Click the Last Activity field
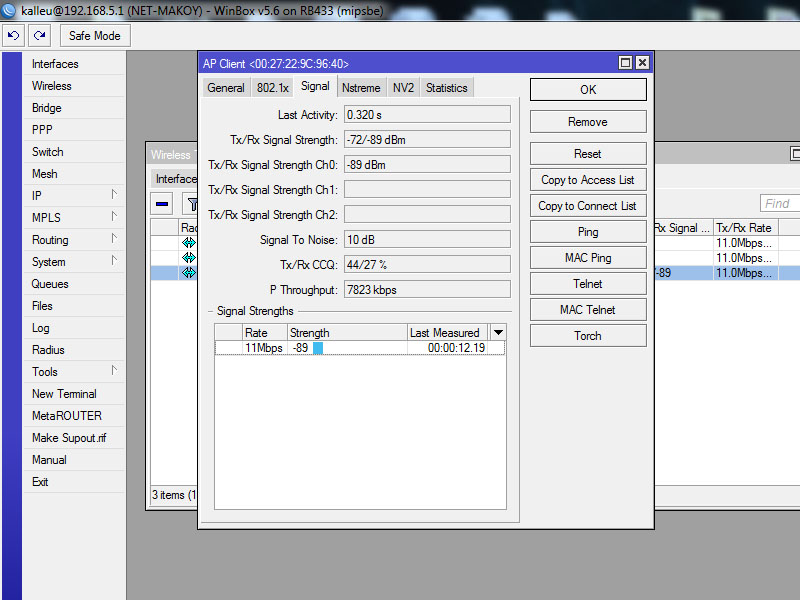This screenshot has width=800, height=600. (427, 115)
